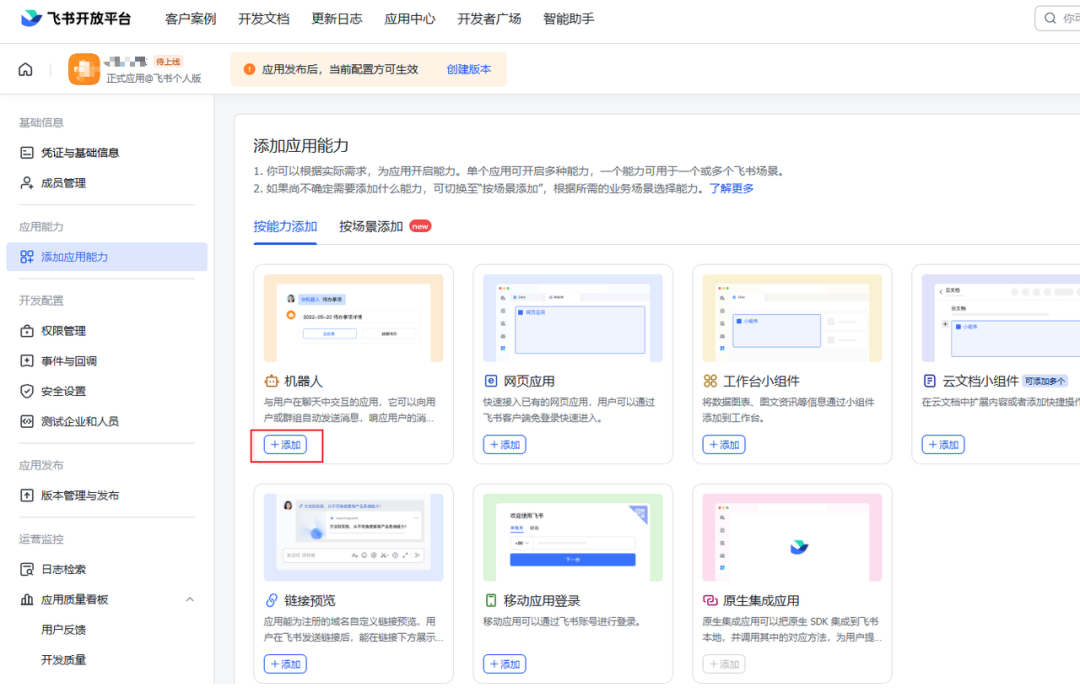Click the 创建版本 link in banner
This screenshot has width=1080, height=688.
pos(469,70)
